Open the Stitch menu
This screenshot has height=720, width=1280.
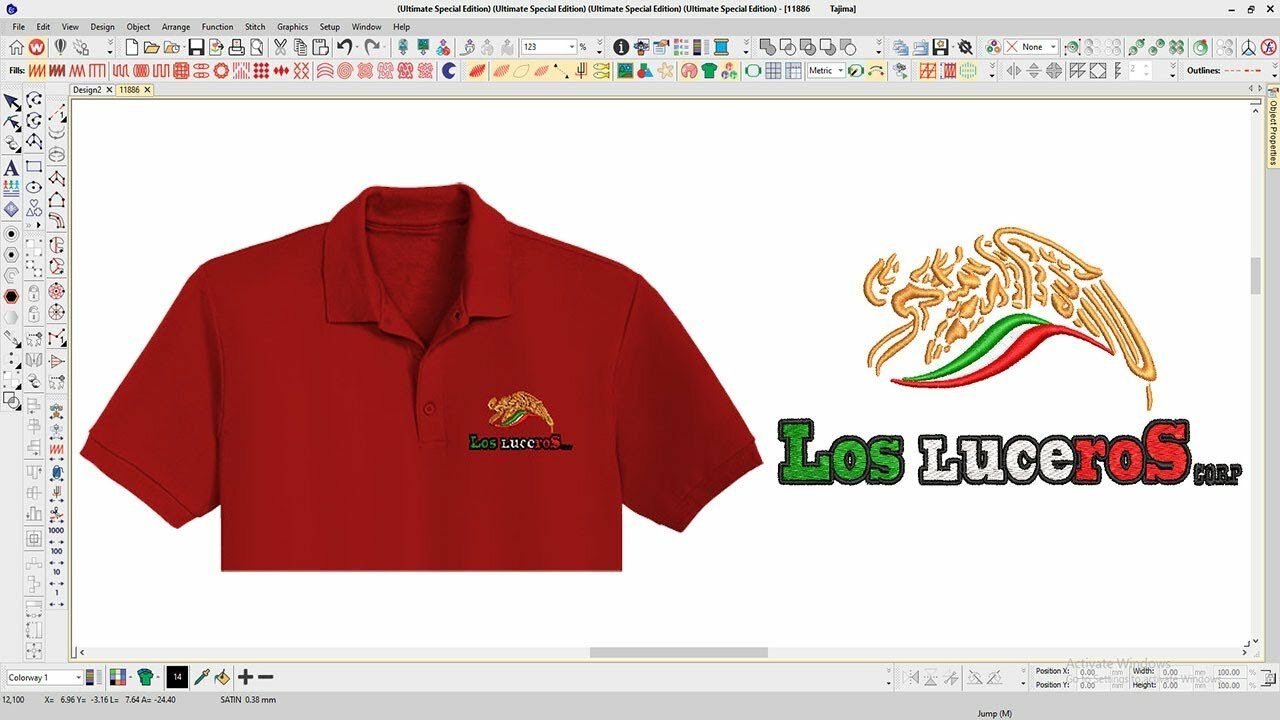pos(255,27)
